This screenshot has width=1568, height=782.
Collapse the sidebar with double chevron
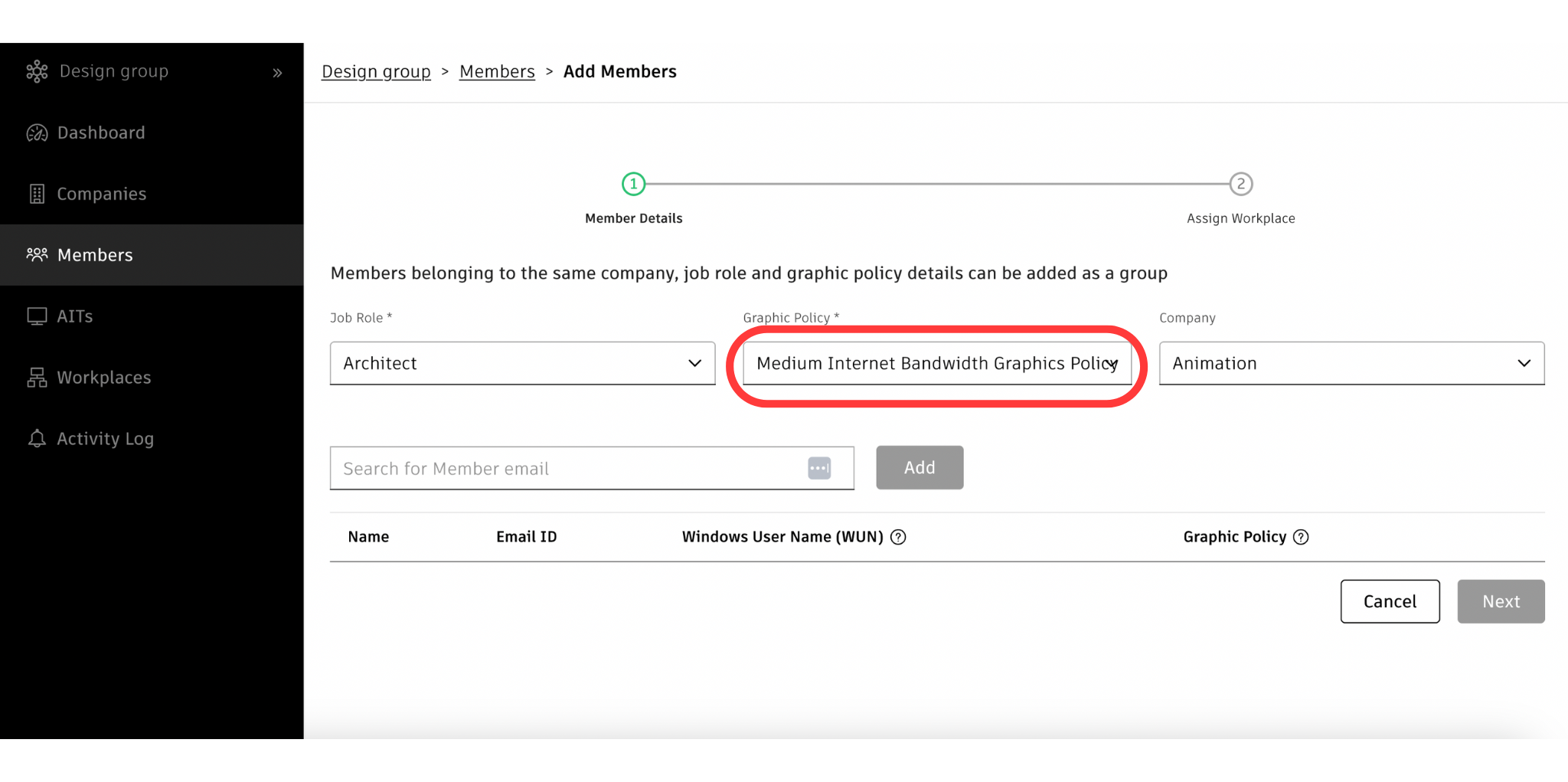click(x=277, y=73)
